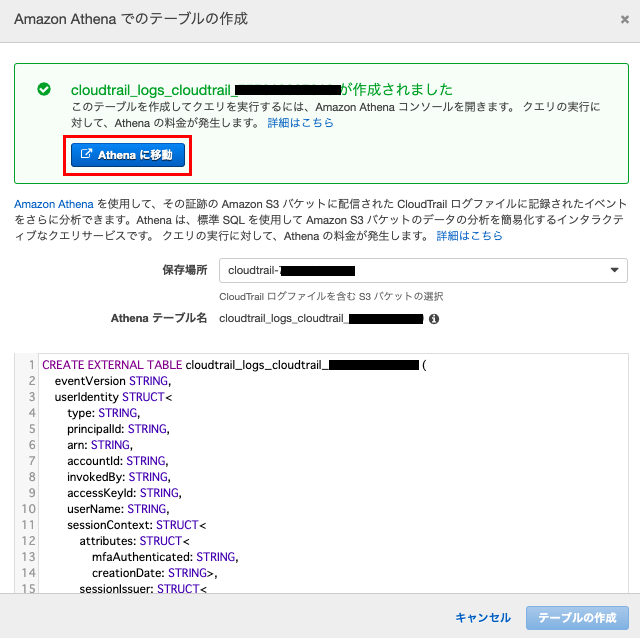The height and width of the screenshot is (638, 640).
Task: Close the Athena table creation dialog
Action: click(x=624, y=19)
